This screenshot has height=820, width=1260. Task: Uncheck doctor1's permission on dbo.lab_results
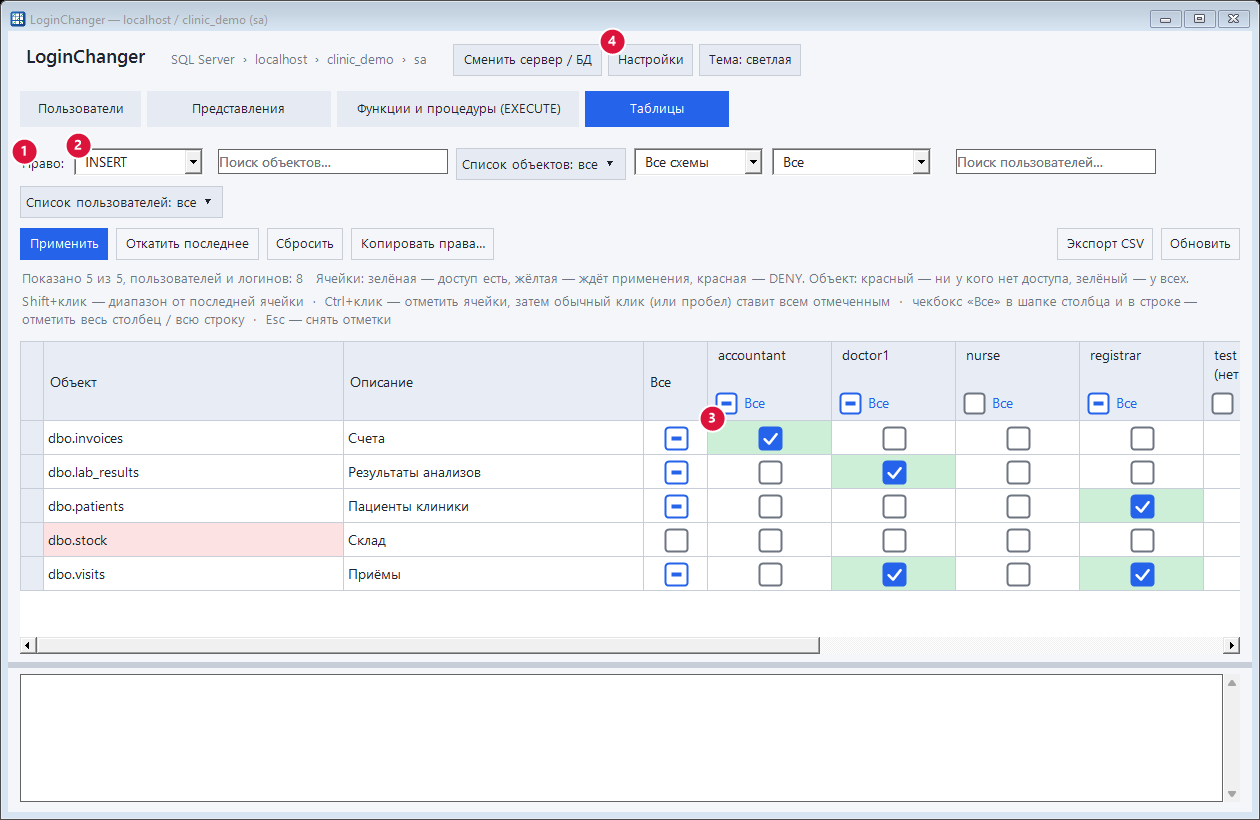894,472
